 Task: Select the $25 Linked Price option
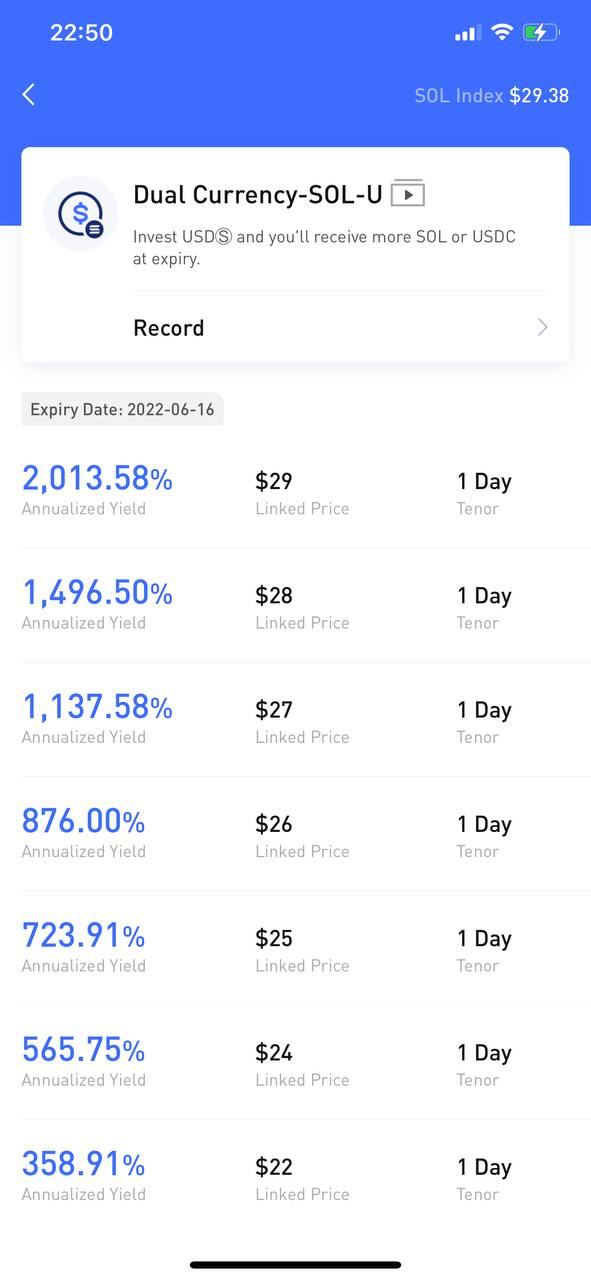[295, 947]
